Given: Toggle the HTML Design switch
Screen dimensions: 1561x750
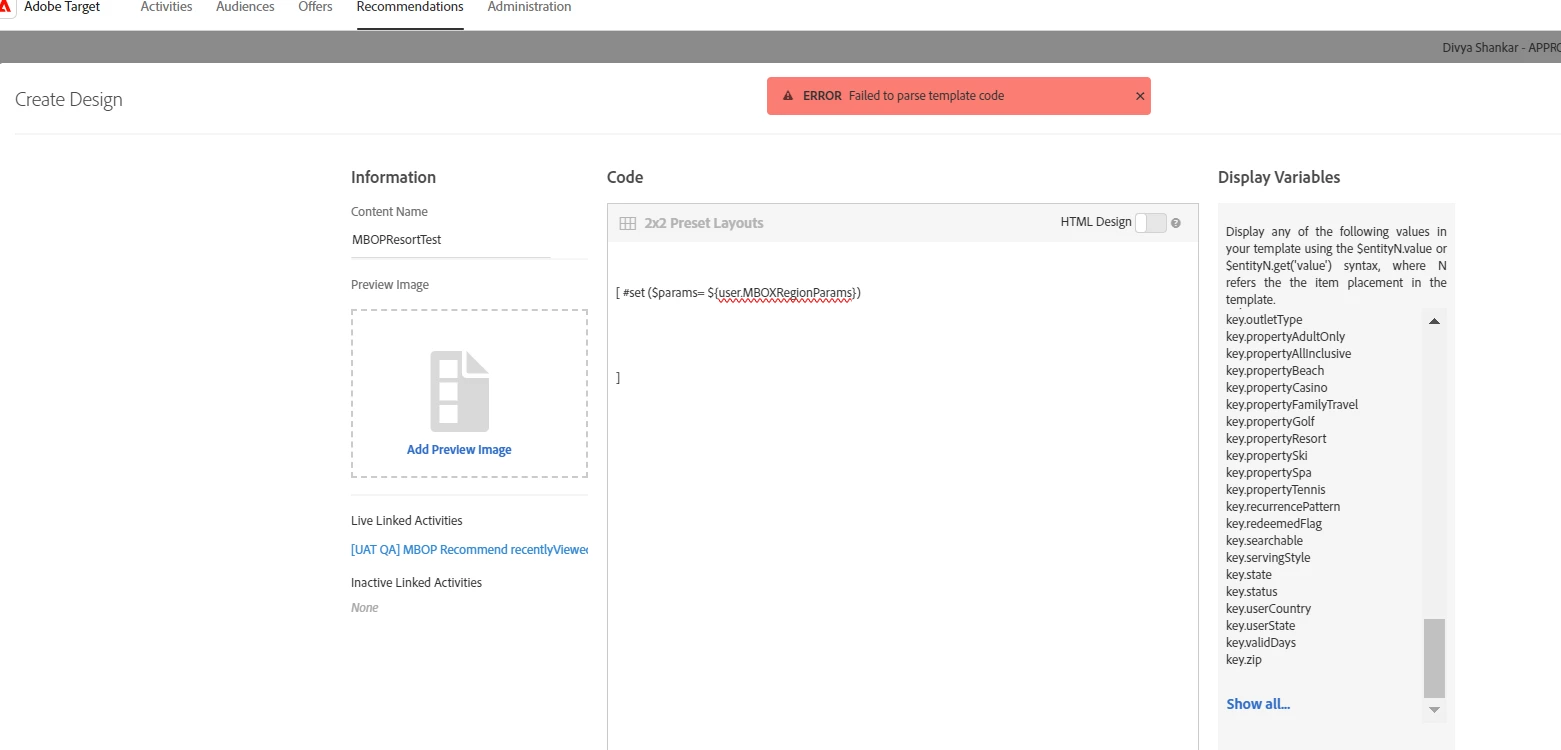Looking at the screenshot, I should (x=1151, y=223).
